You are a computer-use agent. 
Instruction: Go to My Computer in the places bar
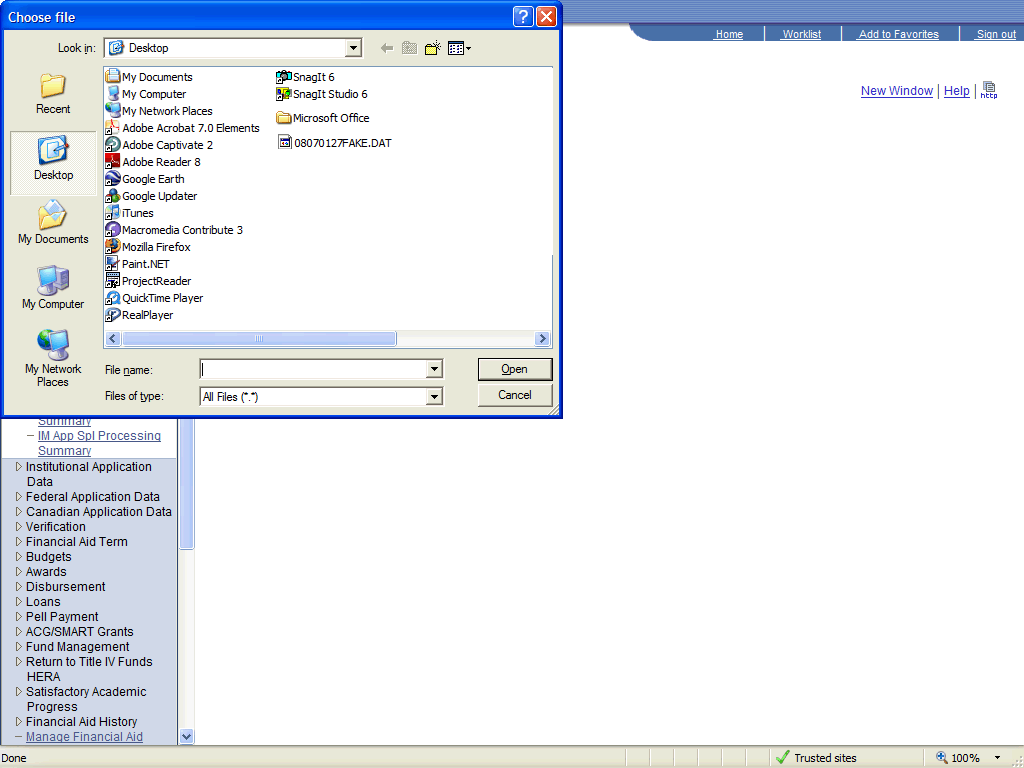click(x=53, y=288)
